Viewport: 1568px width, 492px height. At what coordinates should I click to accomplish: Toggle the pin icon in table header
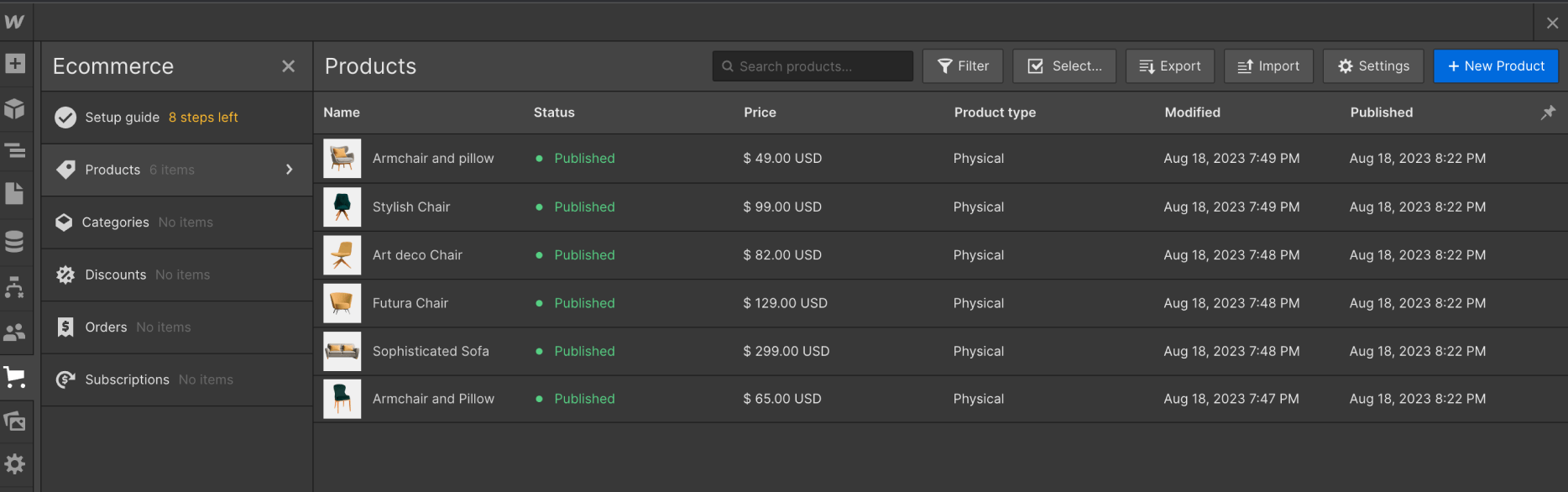[1548, 113]
